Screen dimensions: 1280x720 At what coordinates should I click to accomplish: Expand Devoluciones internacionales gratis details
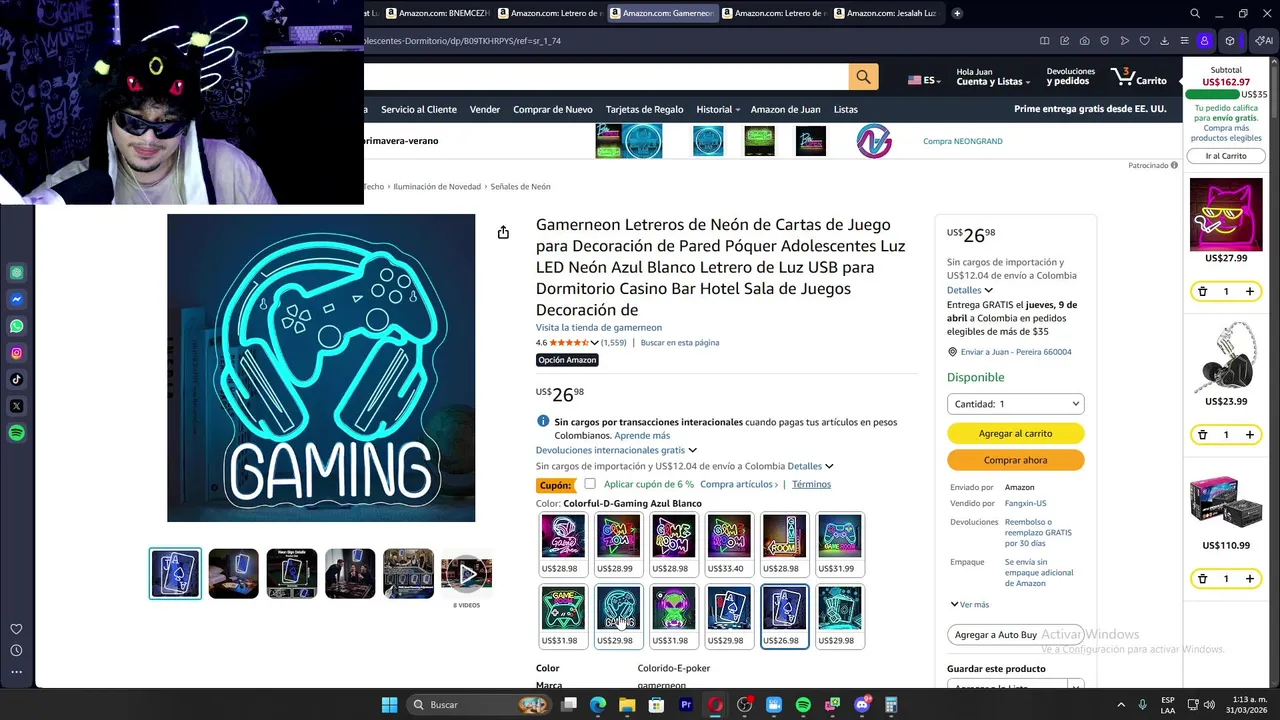click(x=616, y=450)
